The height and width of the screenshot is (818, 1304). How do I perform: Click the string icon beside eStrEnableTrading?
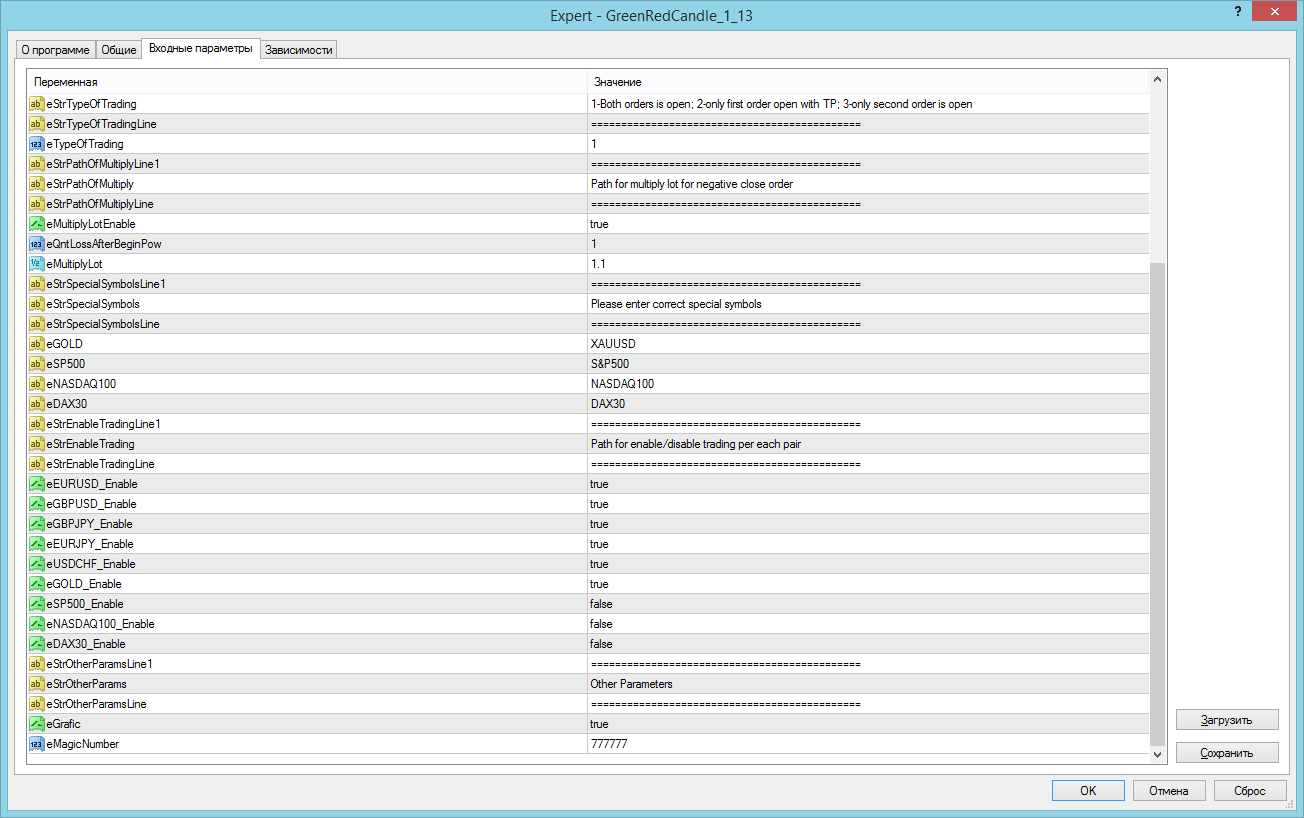pyautogui.click(x=37, y=444)
